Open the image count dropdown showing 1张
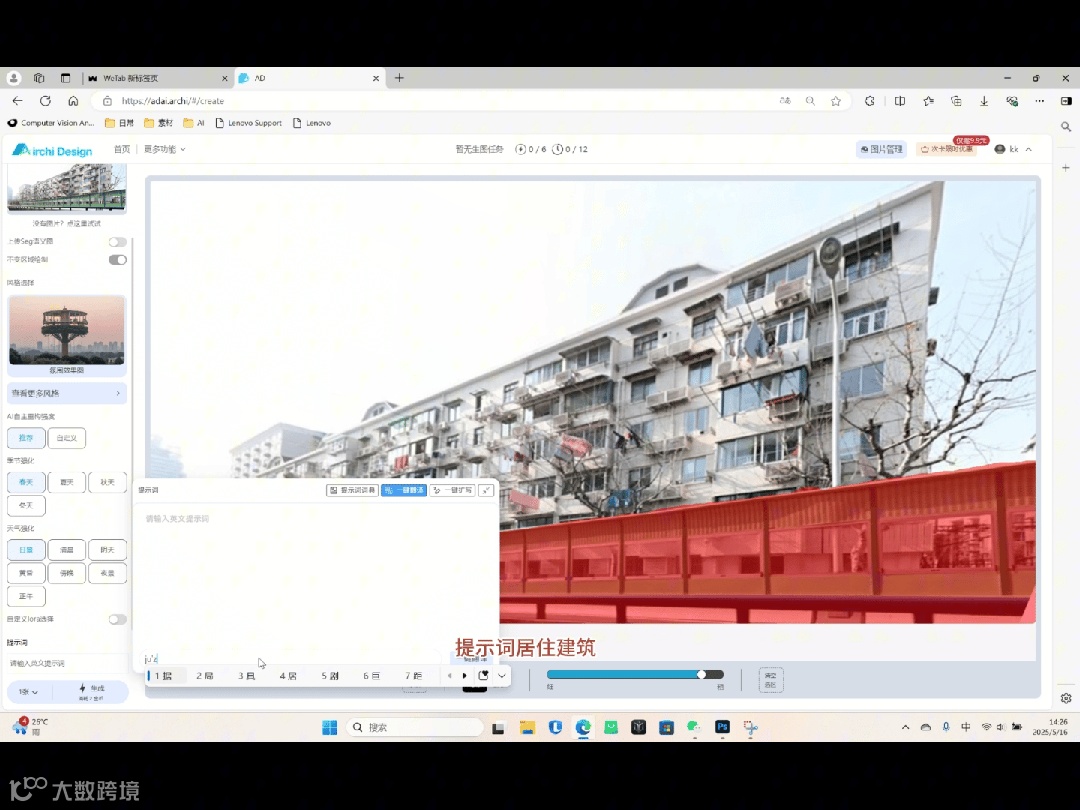1080x810 pixels. coord(28,692)
